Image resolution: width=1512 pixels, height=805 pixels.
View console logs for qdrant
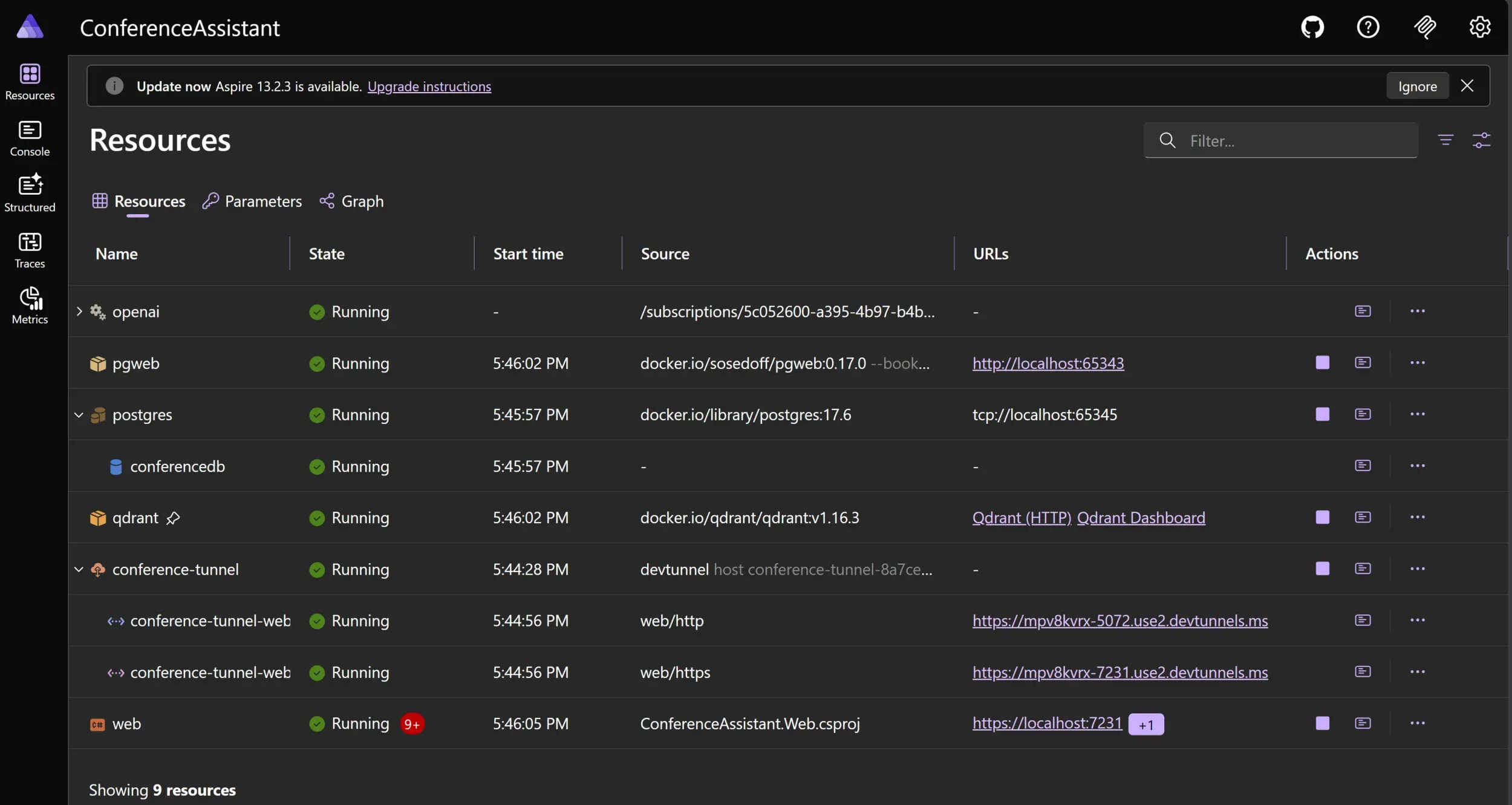pos(1363,517)
